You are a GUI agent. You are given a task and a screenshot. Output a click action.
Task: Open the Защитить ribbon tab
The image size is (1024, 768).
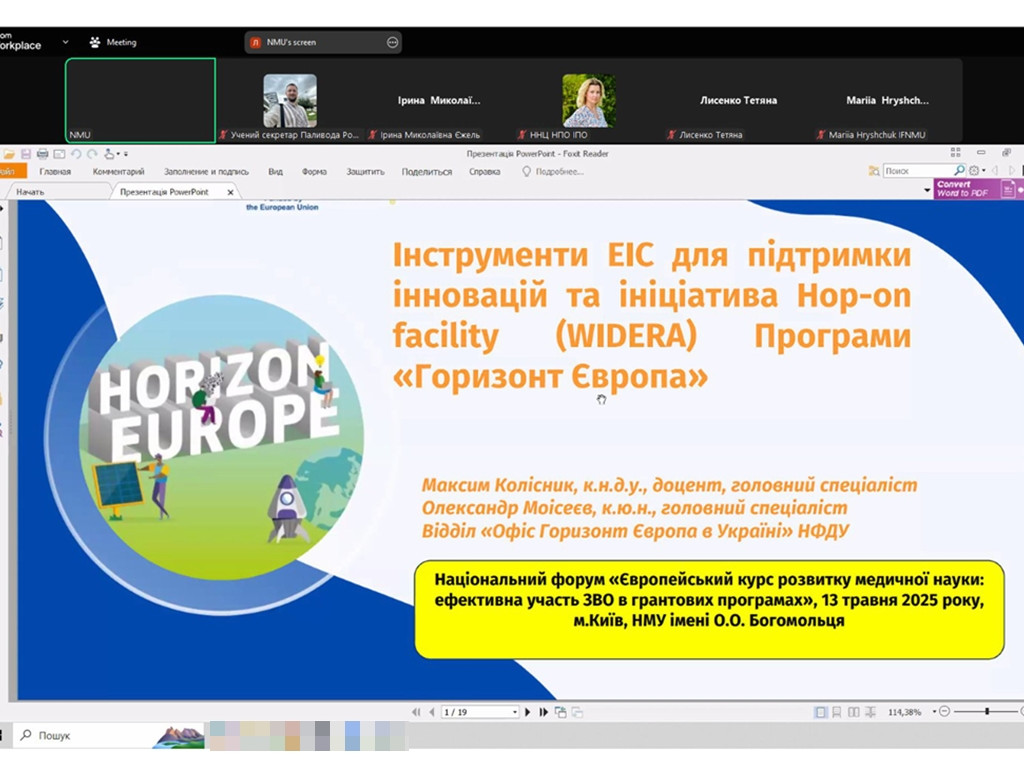[x=365, y=172]
